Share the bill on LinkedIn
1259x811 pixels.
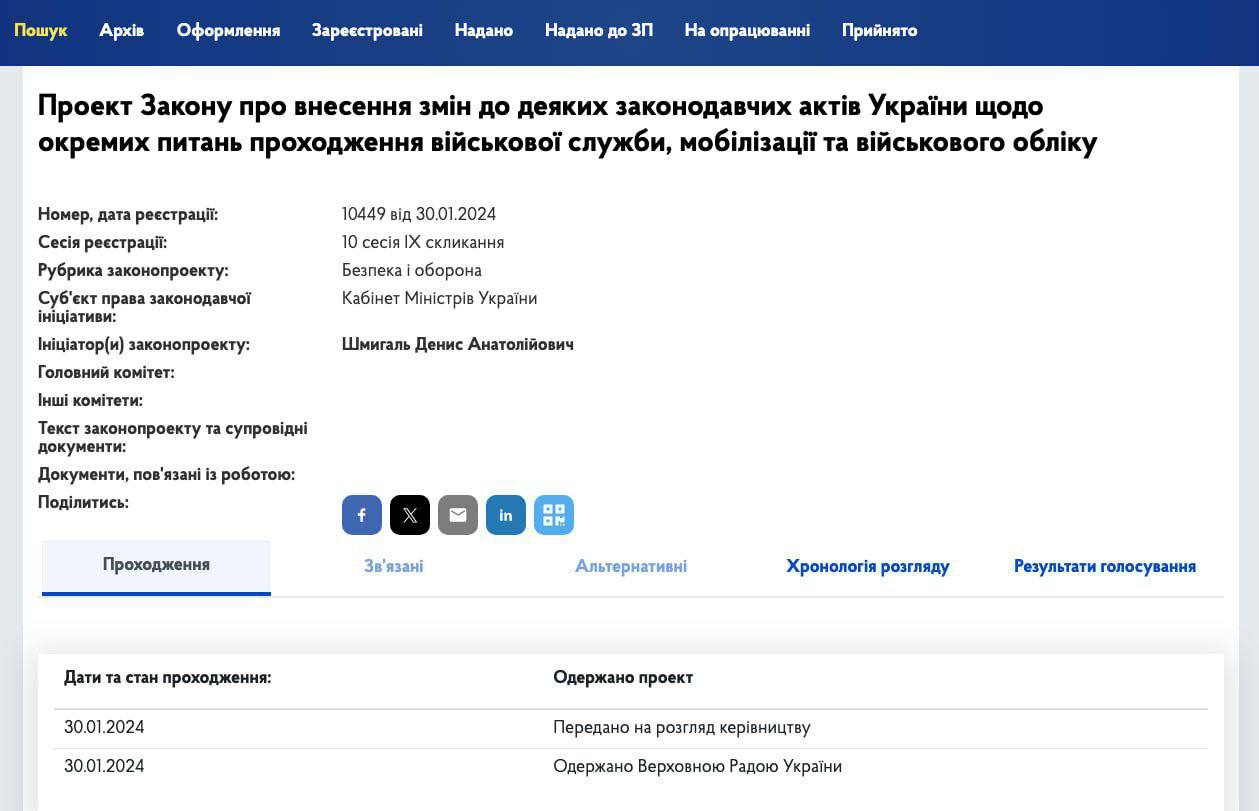point(506,515)
